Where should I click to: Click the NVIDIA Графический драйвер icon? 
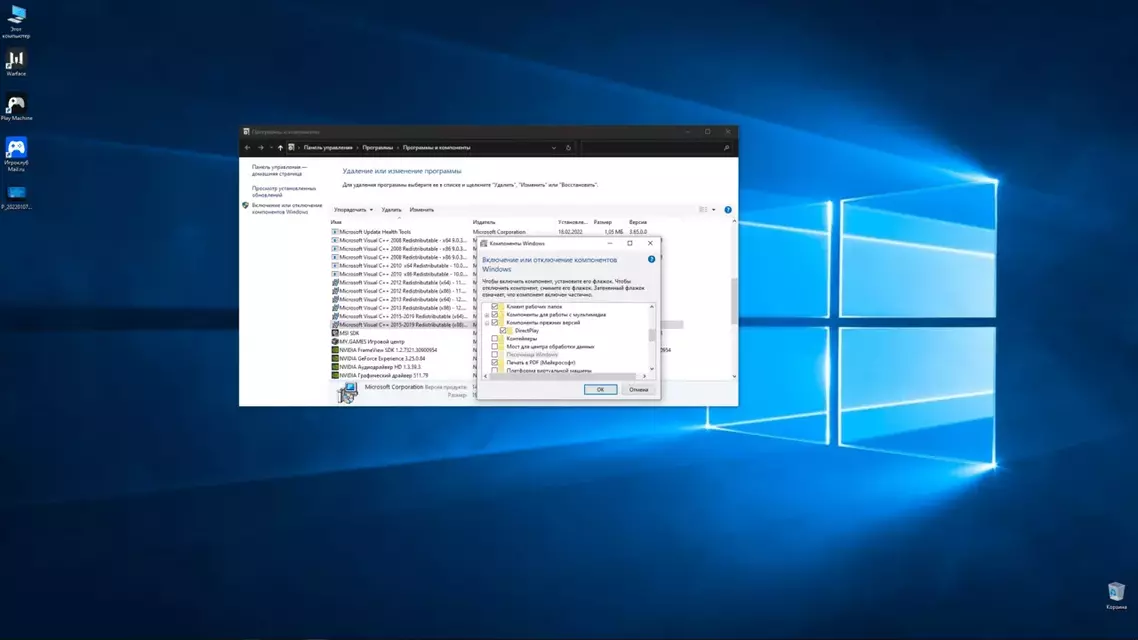[335, 375]
